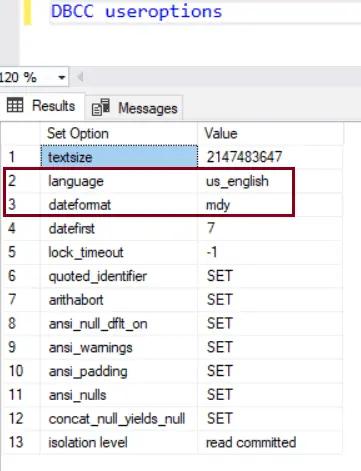This screenshot has width=361, height=471.
Task: Click the lock_timeout option cell
Action: pos(119,252)
